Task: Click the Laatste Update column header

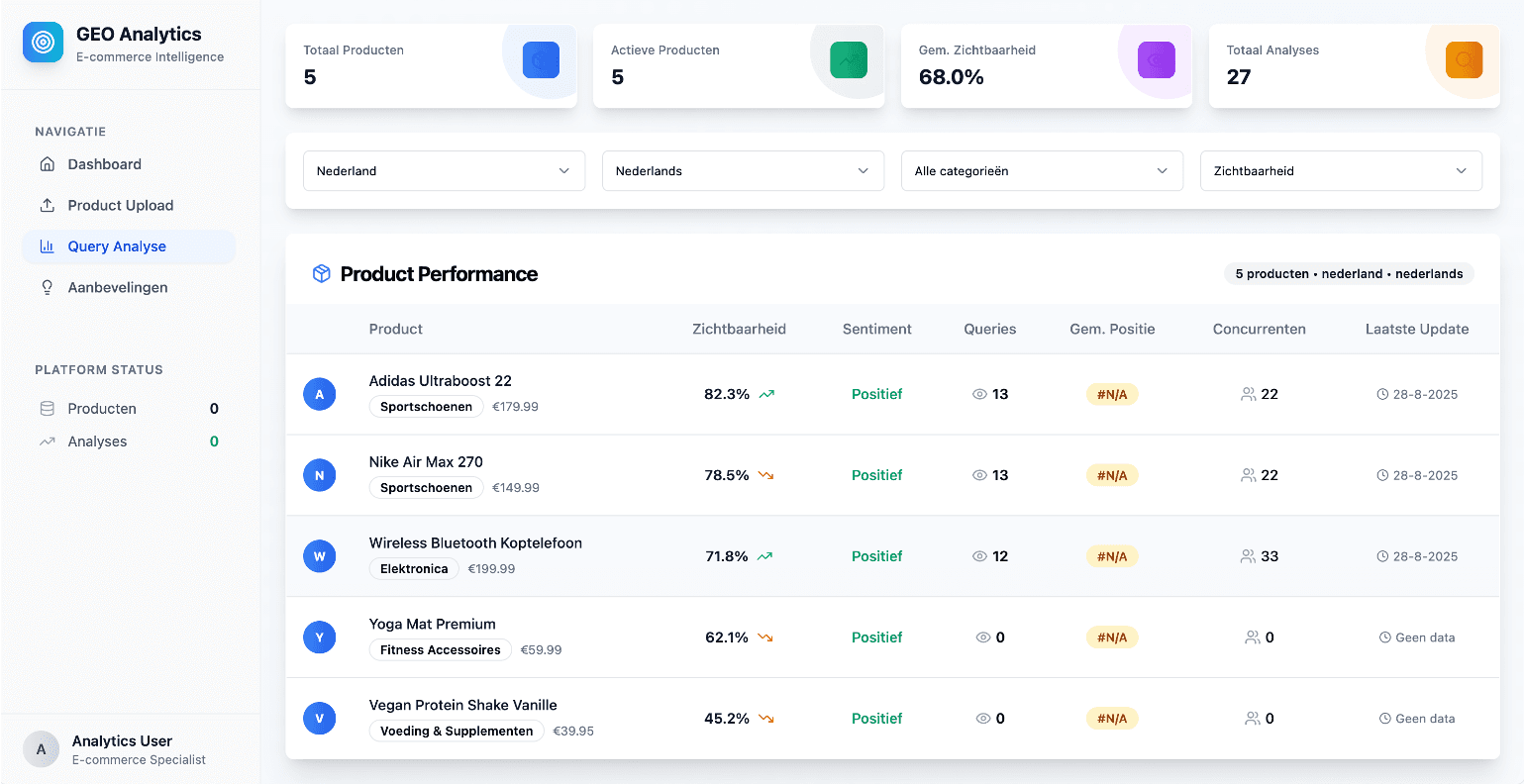Action: pyautogui.click(x=1417, y=329)
